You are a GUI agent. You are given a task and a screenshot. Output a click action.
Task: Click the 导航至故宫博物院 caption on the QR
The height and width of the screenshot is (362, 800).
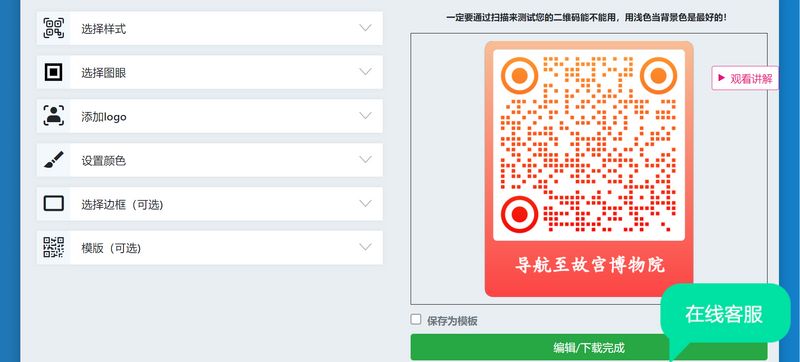point(589,265)
